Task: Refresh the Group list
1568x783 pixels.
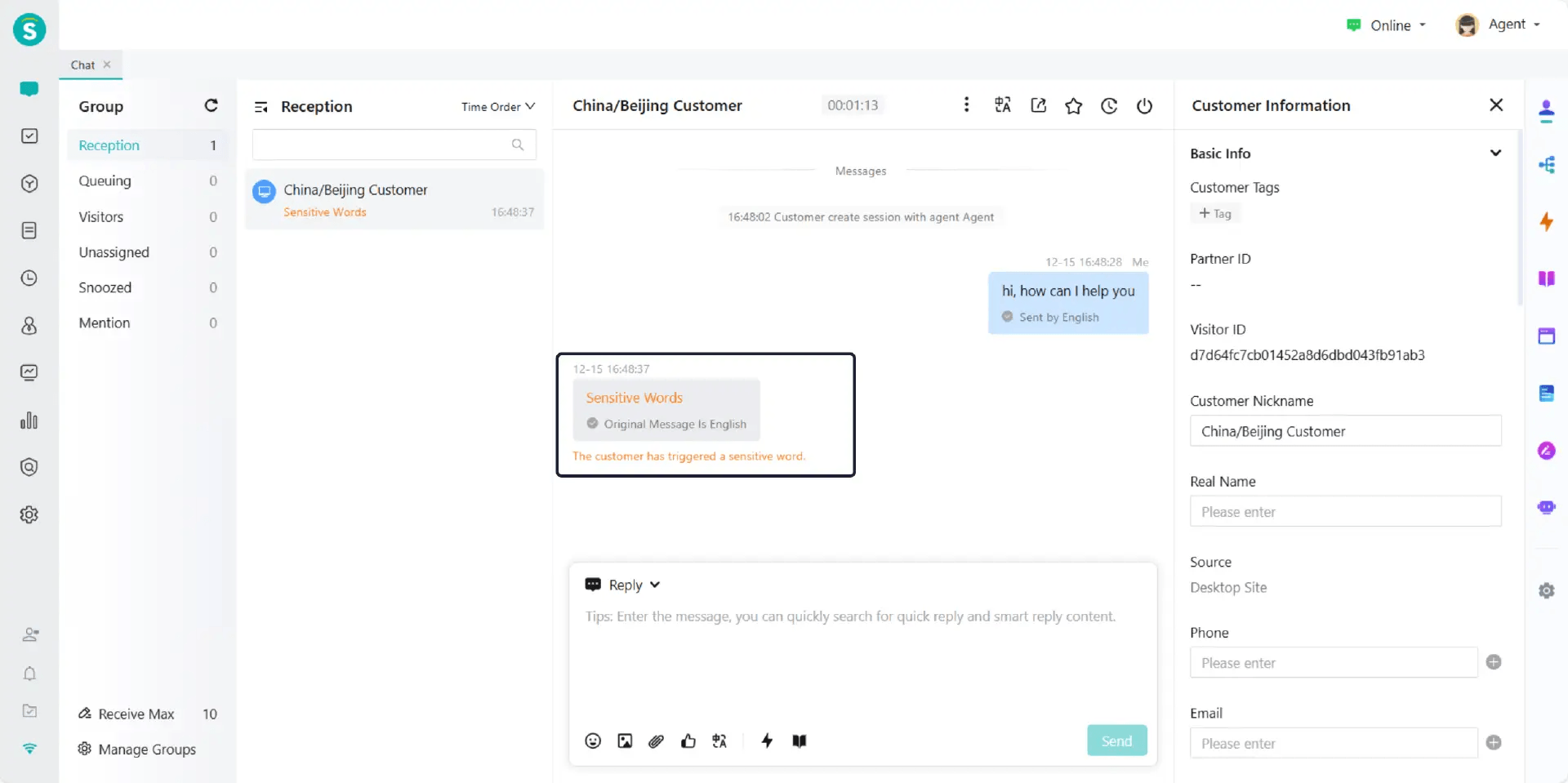Action: 211,105
